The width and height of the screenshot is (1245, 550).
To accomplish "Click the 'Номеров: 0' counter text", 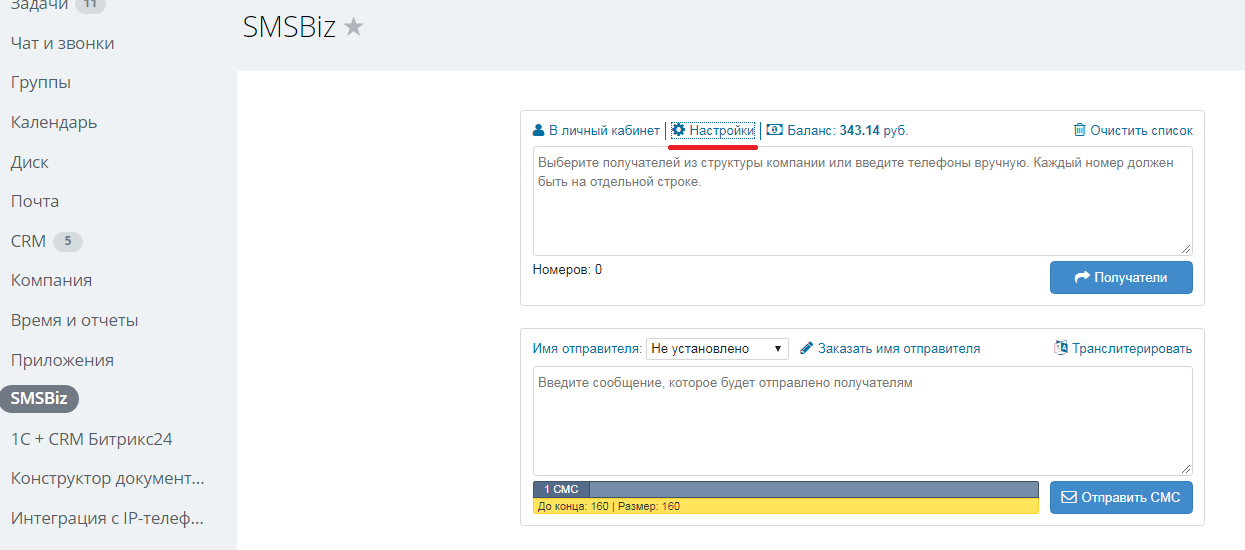I will [567, 270].
